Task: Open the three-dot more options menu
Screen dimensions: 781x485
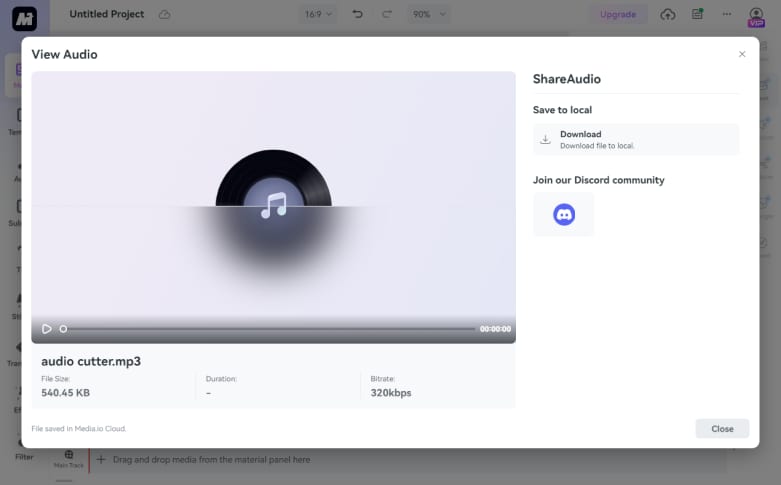Action: click(727, 14)
